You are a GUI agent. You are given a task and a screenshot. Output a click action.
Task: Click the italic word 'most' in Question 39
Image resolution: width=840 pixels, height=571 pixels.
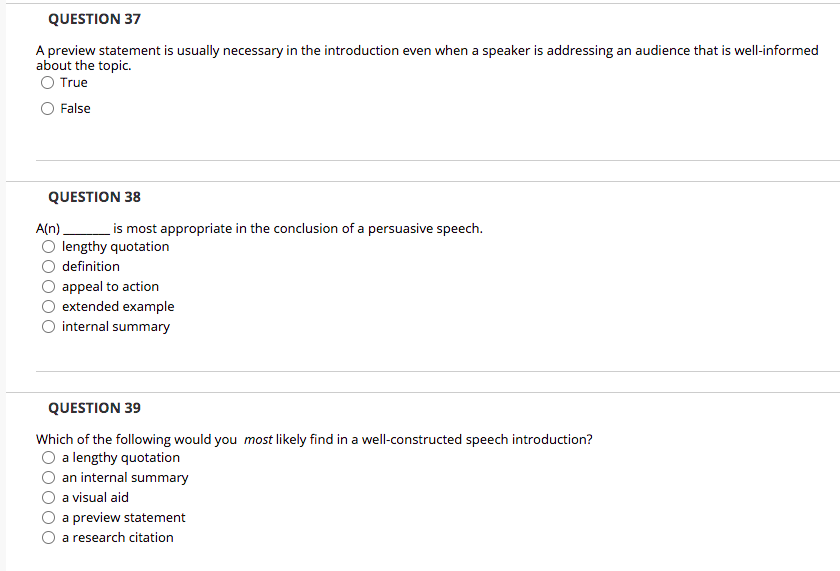[258, 439]
